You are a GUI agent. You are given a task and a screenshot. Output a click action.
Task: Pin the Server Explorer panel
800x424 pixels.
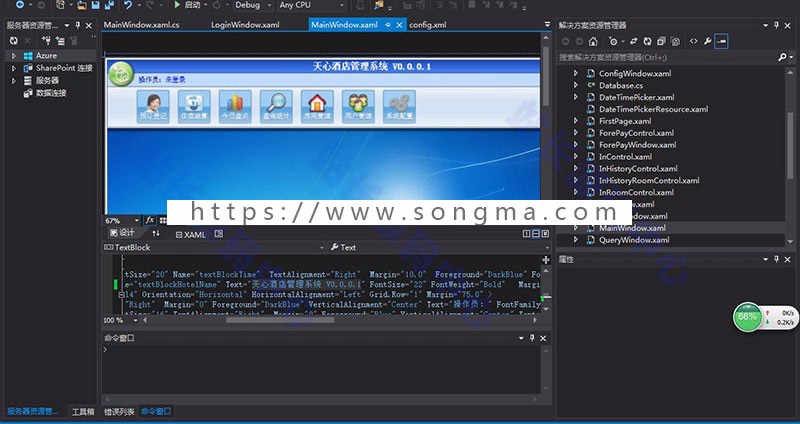click(78, 25)
